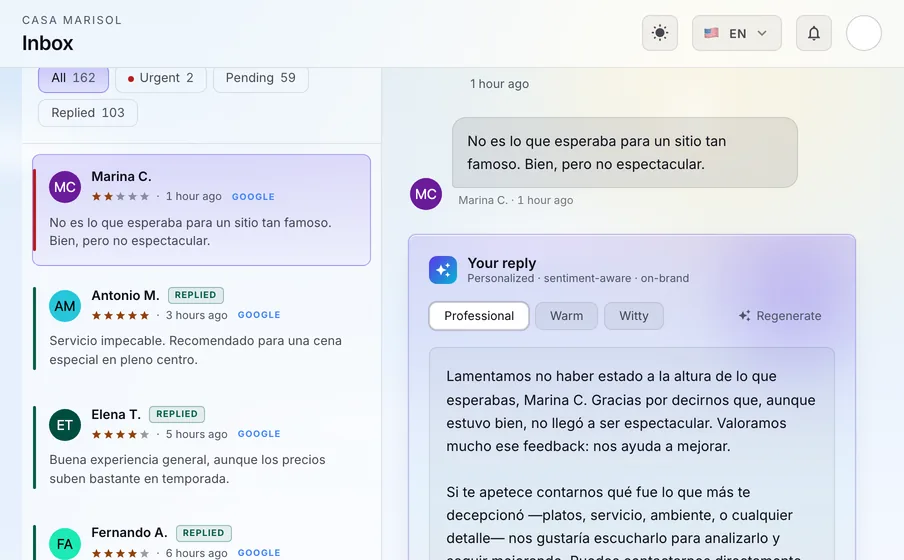Click 'Servicio impecable' review text
Screen dimensions: 904x560
pyautogui.click(x=195, y=350)
